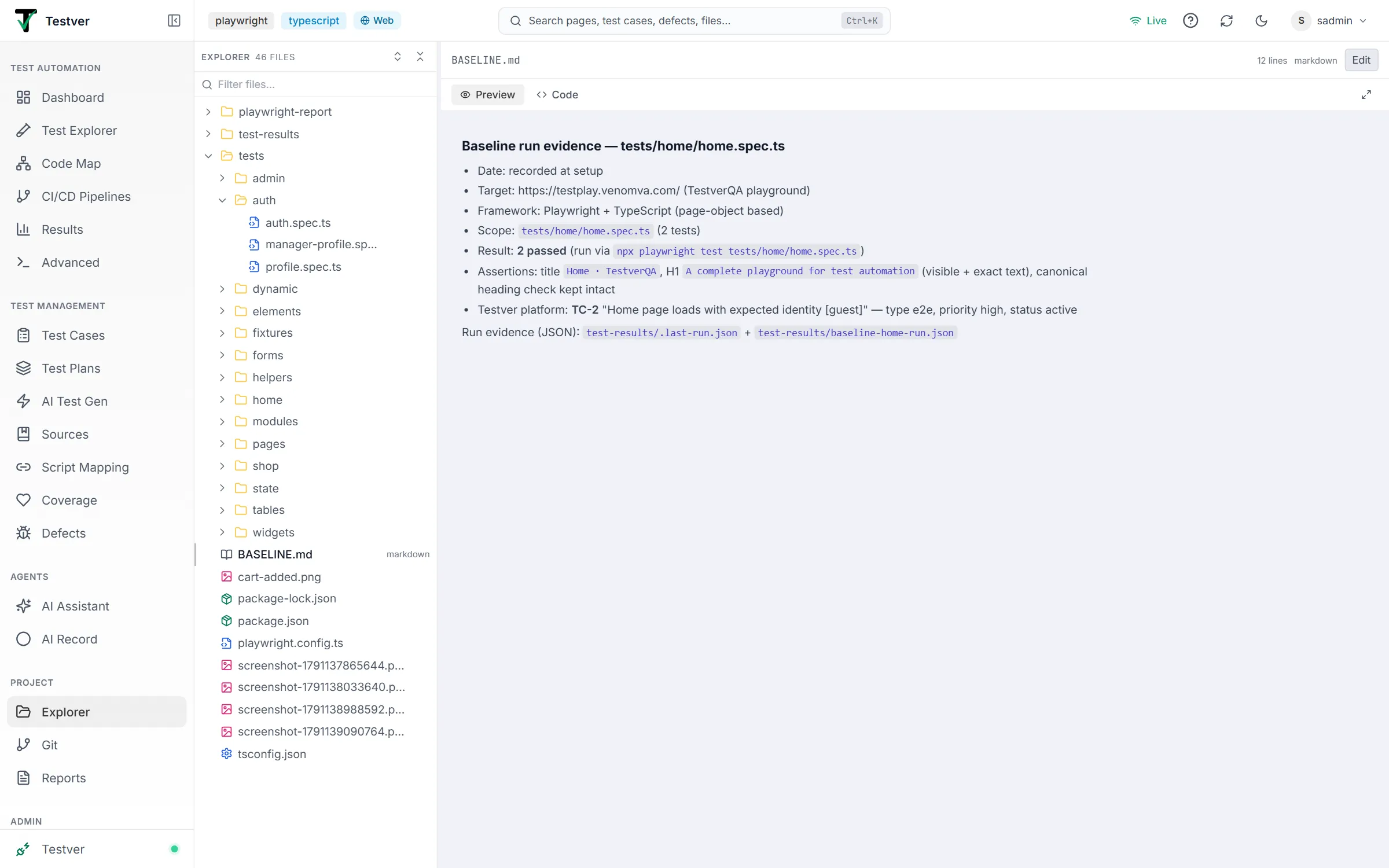The image size is (1389, 868).
Task: Open AI Test Gen lightning icon
Action: pyautogui.click(x=23, y=401)
